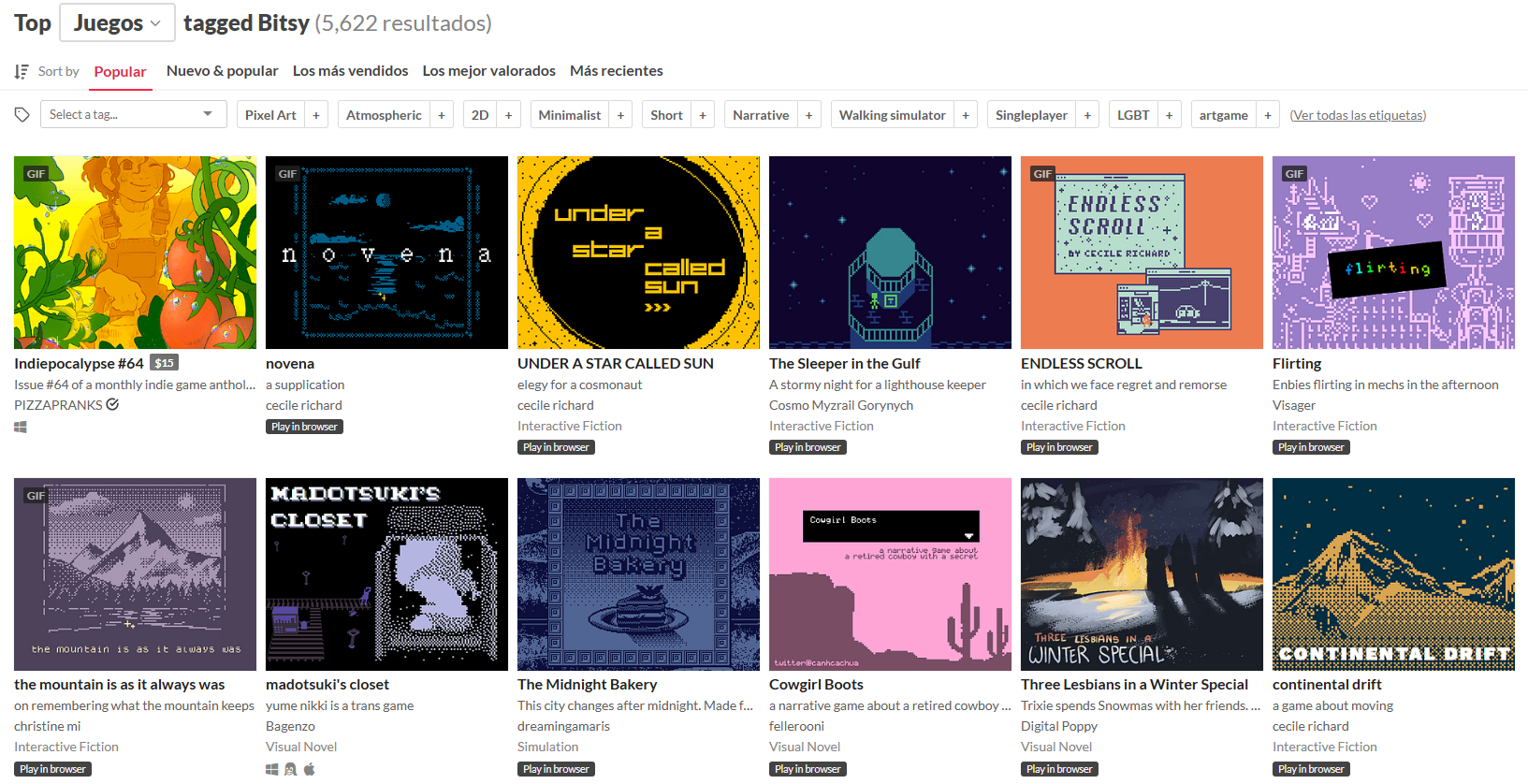Click Interactive Fiction genre under ENDLESS SCROLL

(1073, 426)
